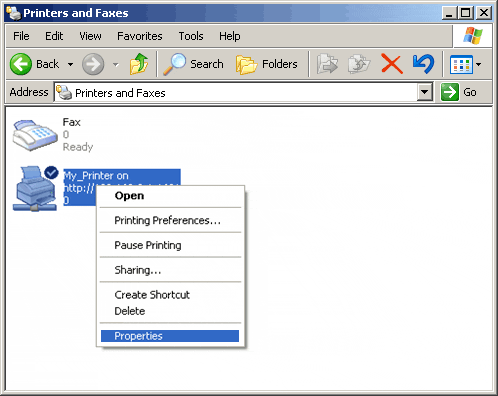Click the red X Delete toolbar icon
Viewport: 498px width, 396px height.
(391, 64)
